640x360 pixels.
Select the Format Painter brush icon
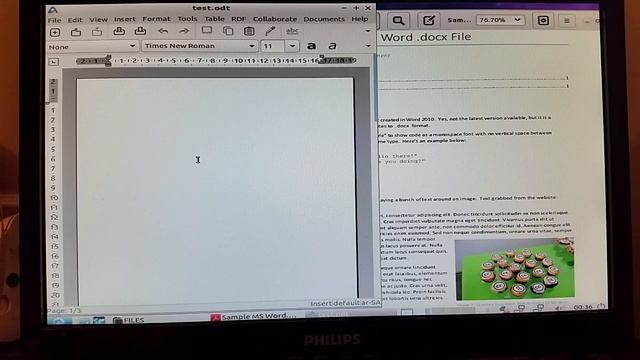[x=270, y=31]
